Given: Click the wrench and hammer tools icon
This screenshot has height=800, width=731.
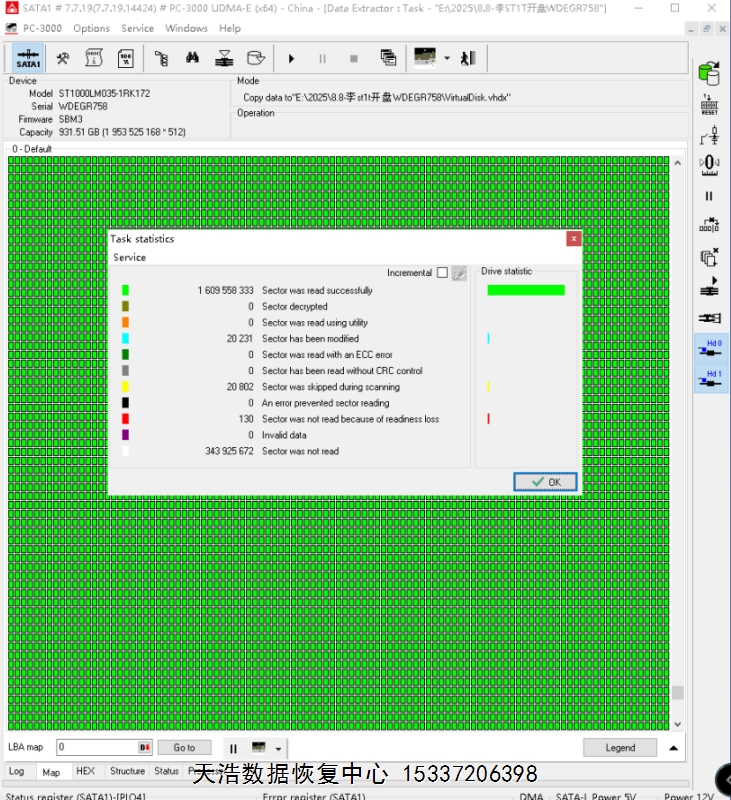Looking at the screenshot, I should point(62,58).
